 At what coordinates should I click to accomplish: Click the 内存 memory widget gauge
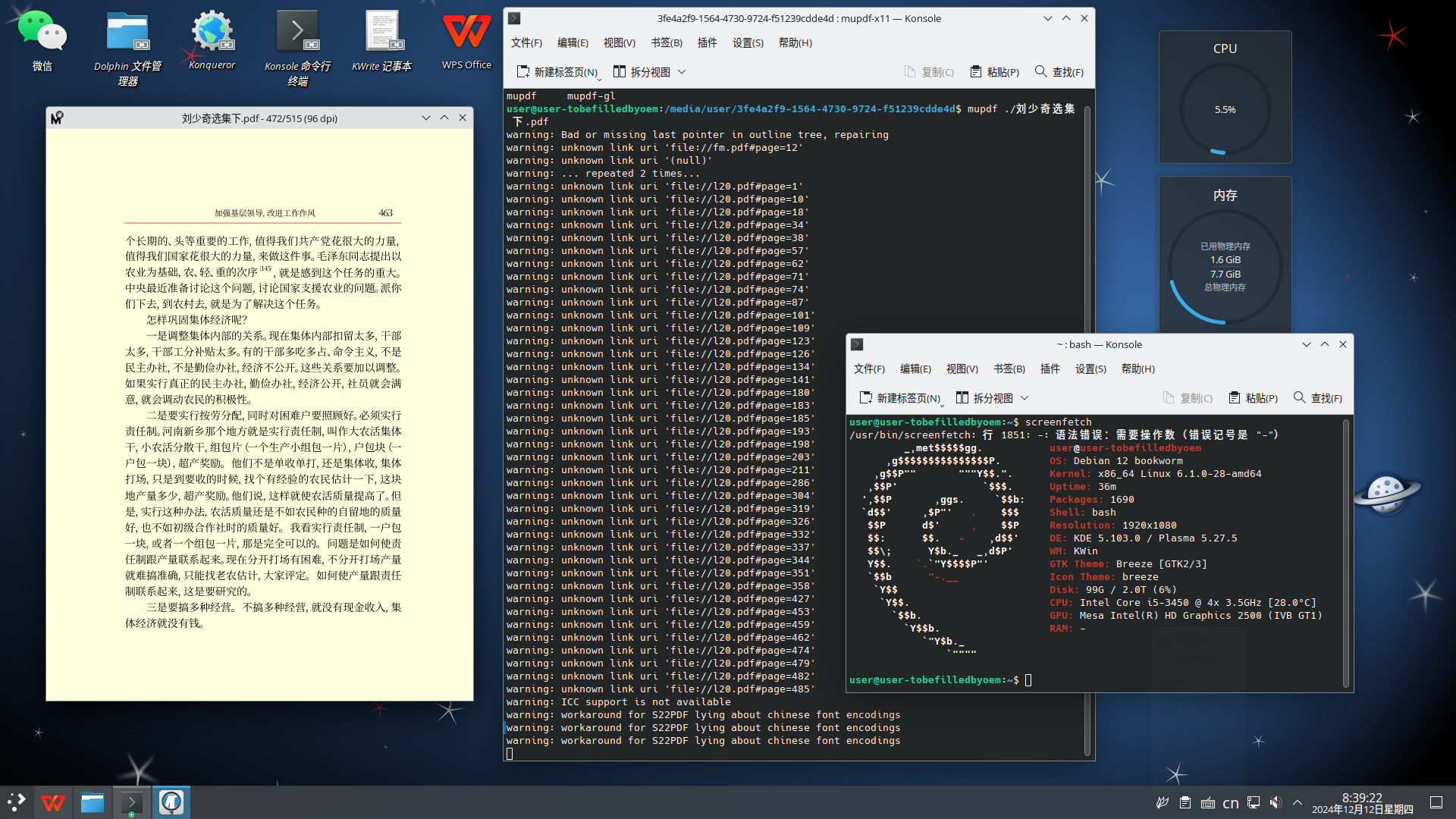click(x=1225, y=267)
